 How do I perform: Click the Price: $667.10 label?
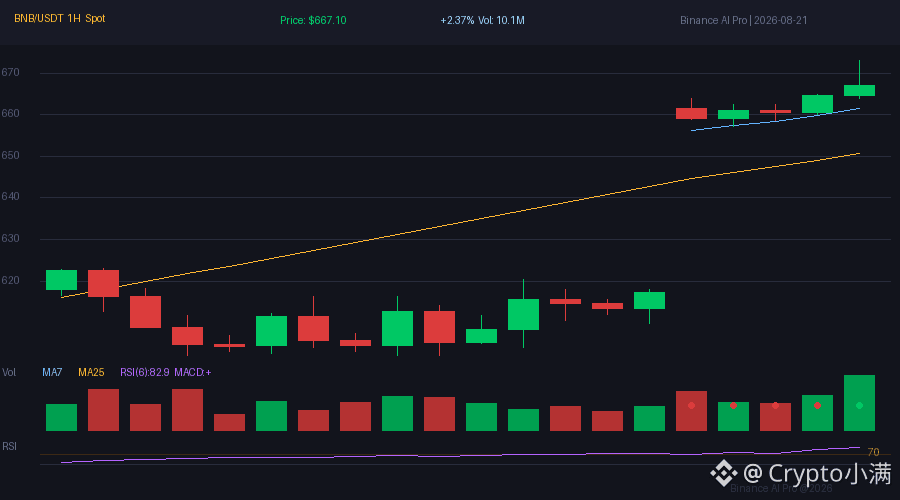(x=313, y=20)
